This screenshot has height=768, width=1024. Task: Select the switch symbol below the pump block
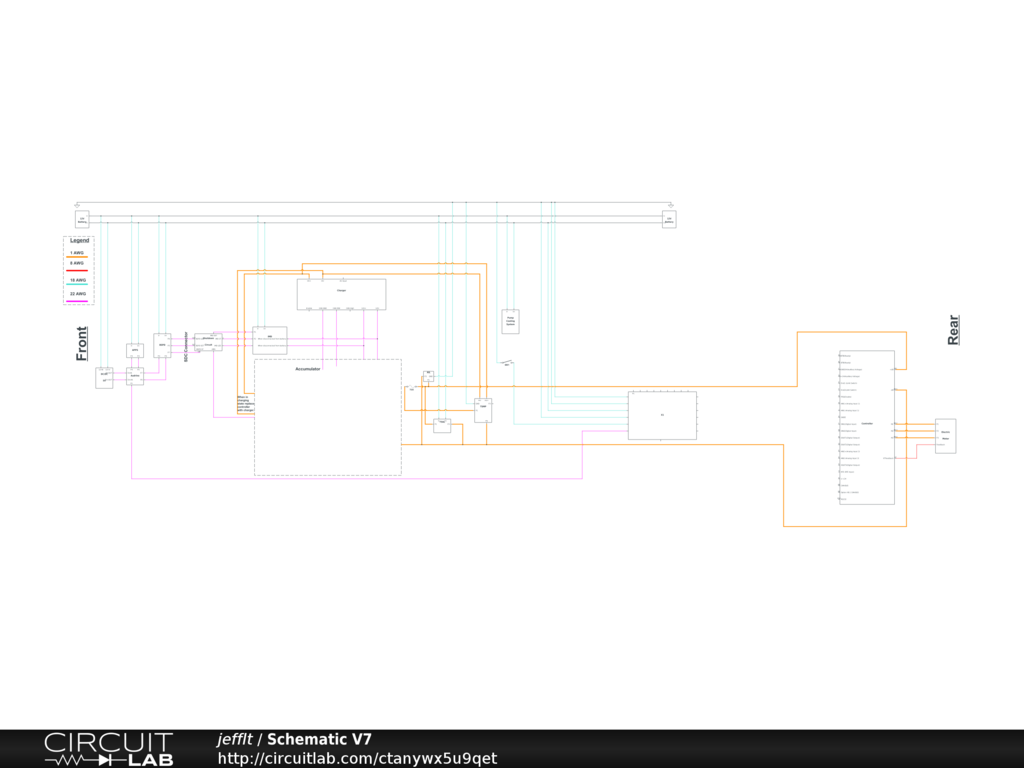[507, 362]
